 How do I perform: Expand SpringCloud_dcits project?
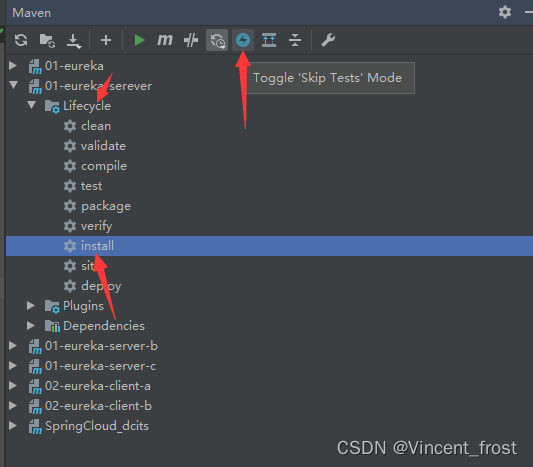pyautogui.click(x=13, y=425)
